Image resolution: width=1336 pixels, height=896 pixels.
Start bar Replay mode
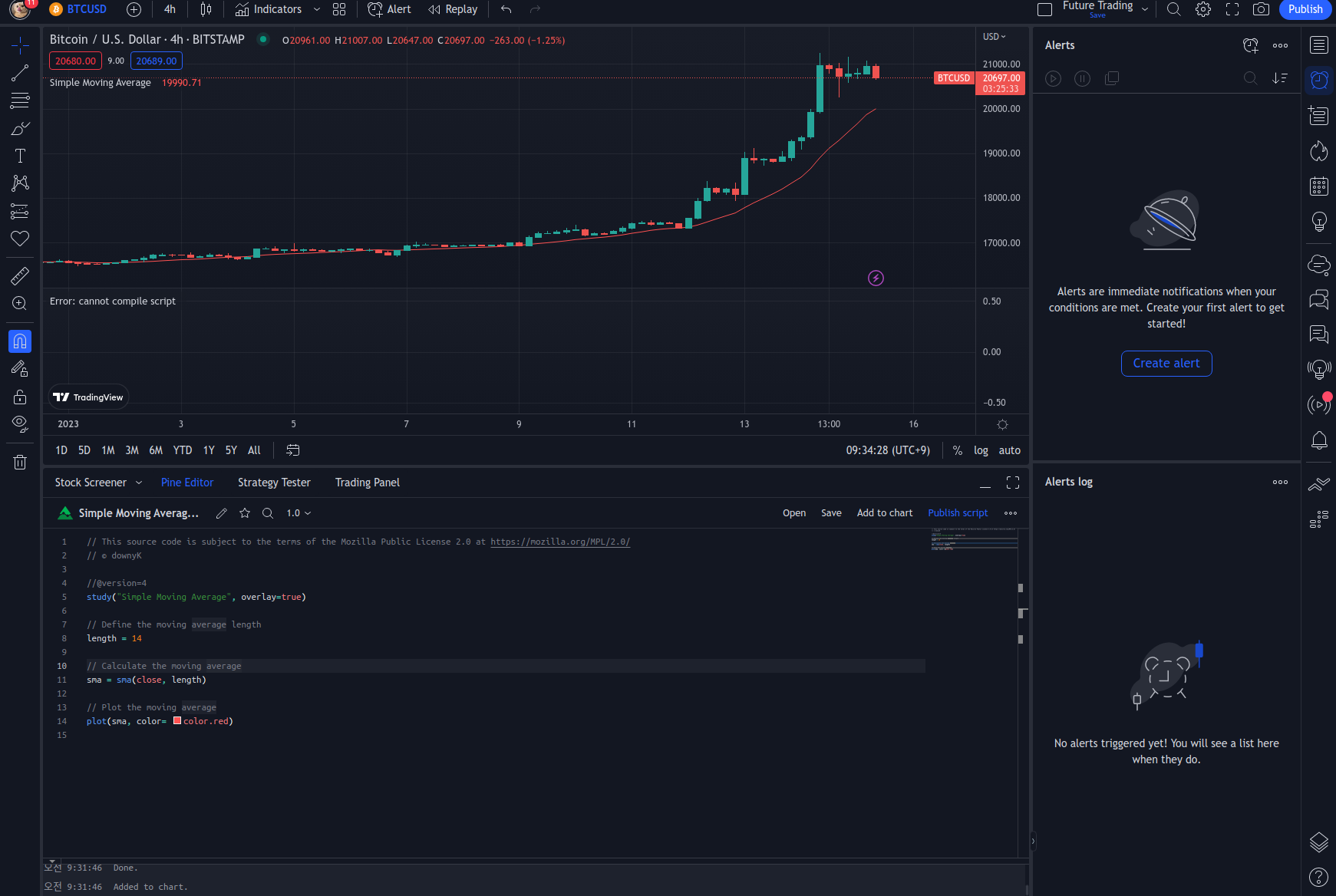[454, 9]
